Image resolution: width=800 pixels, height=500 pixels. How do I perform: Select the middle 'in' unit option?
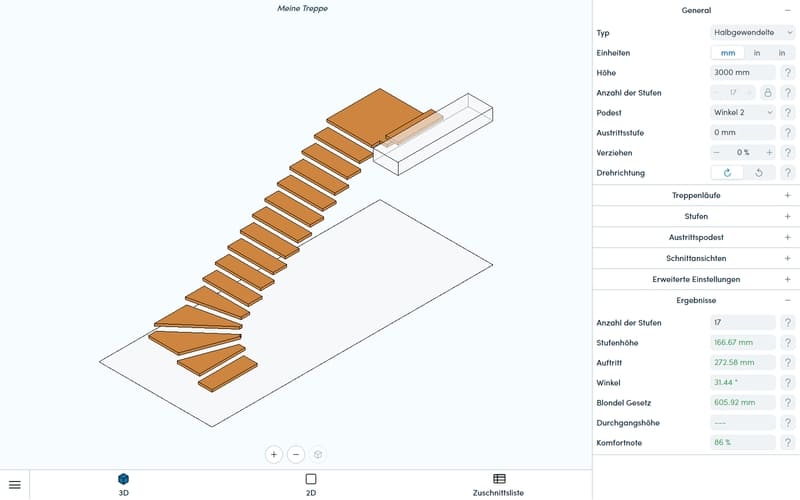[x=757, y=53]
